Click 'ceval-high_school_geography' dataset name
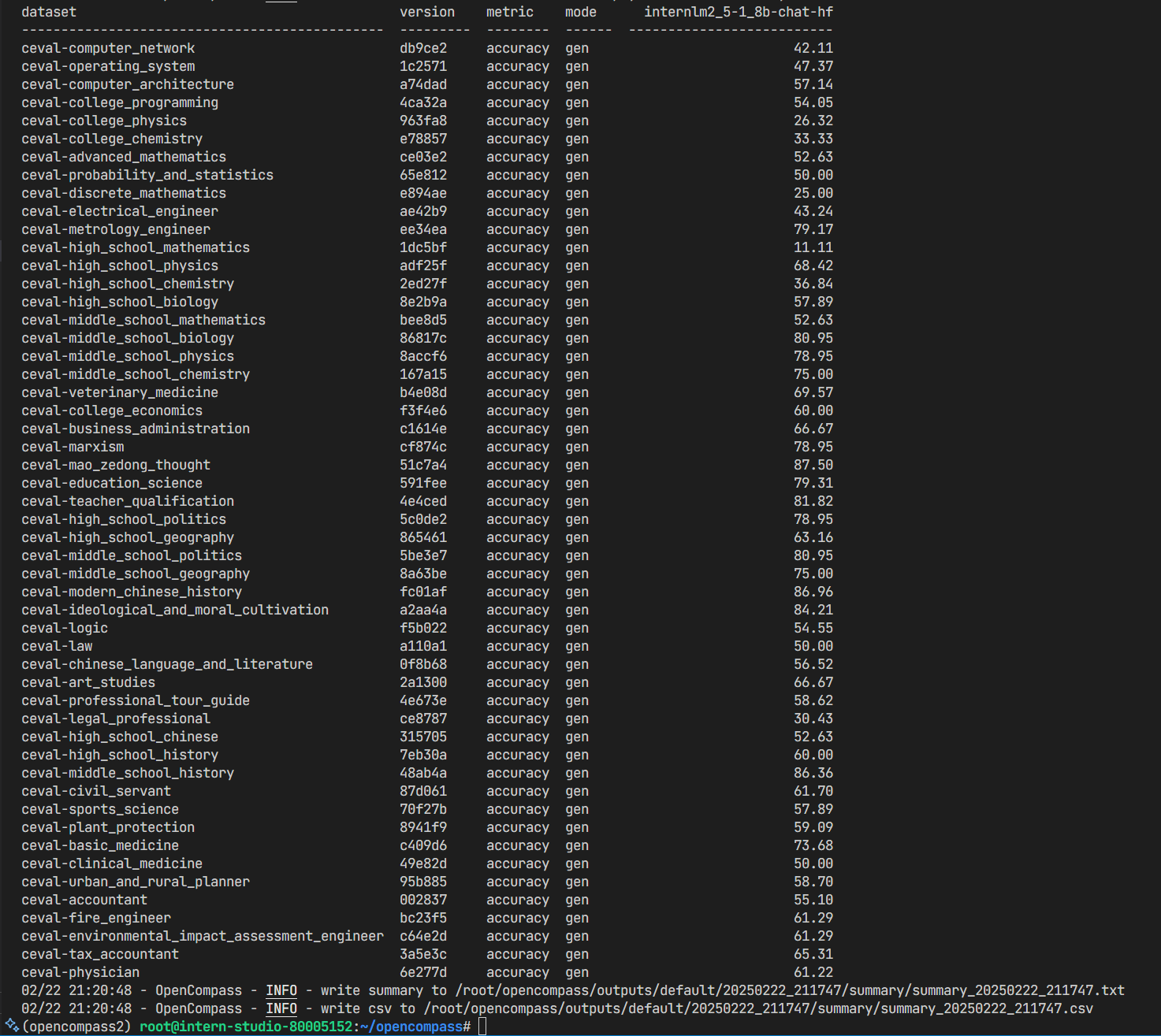Image resolution: width=1161 pixels, height=1036 pixels. [128, 537]
